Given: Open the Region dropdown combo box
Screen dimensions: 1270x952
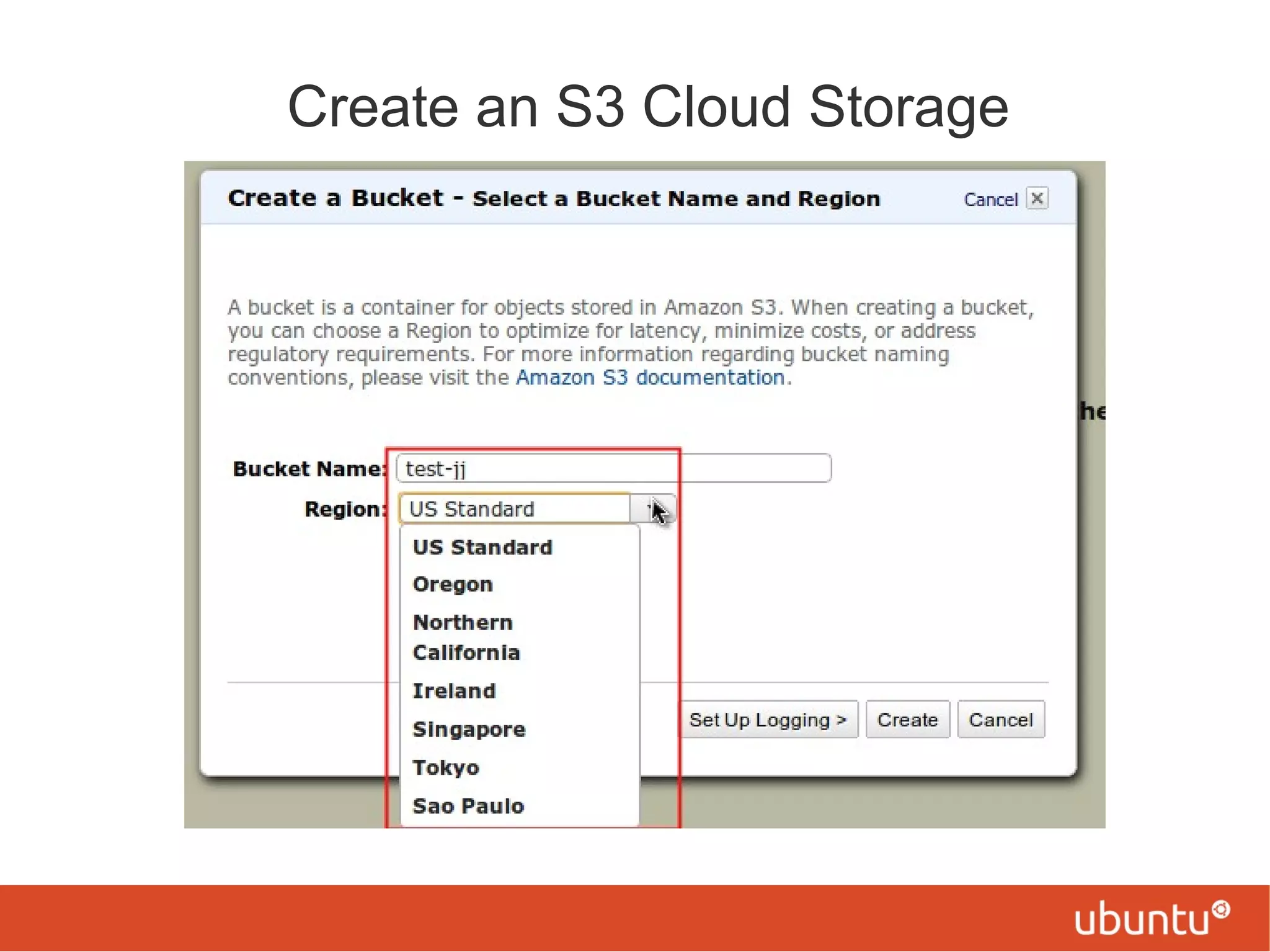Looking at the screenshot, I should click(537, 509).
